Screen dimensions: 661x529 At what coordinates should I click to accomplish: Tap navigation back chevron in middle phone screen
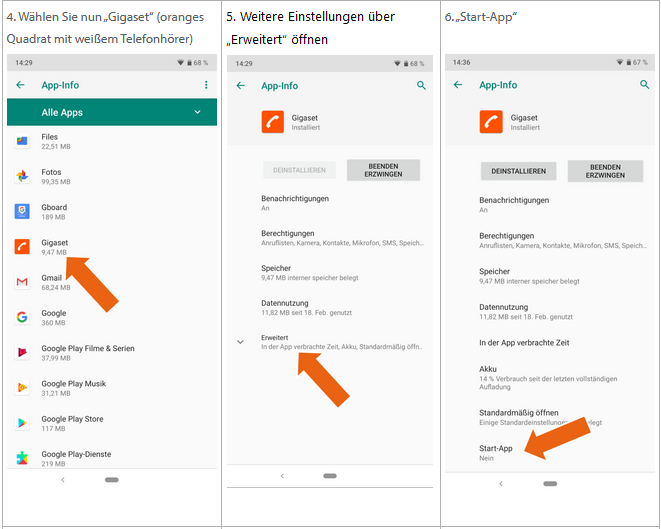coord(282,476)
